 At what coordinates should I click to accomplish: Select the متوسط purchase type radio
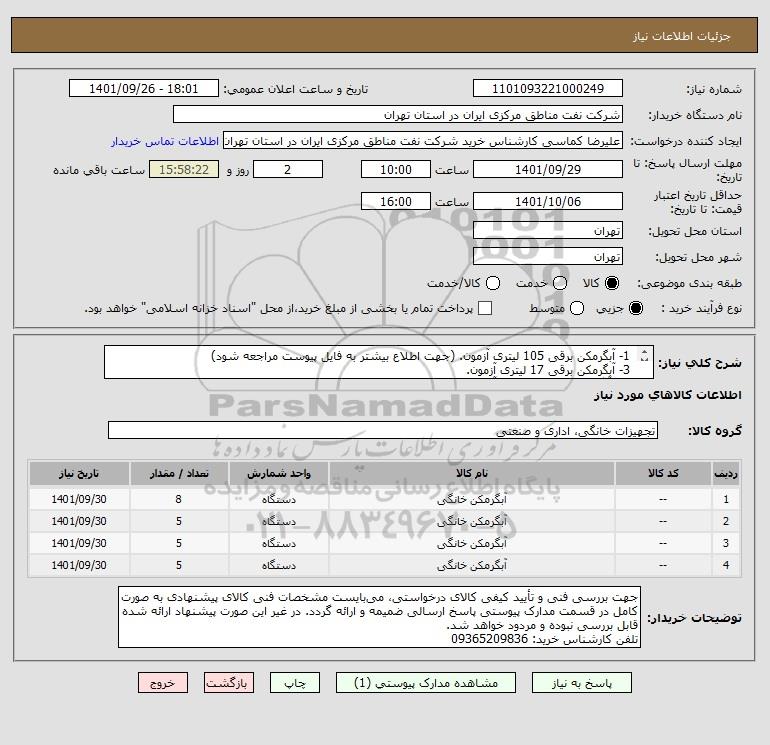pos(577,308)
